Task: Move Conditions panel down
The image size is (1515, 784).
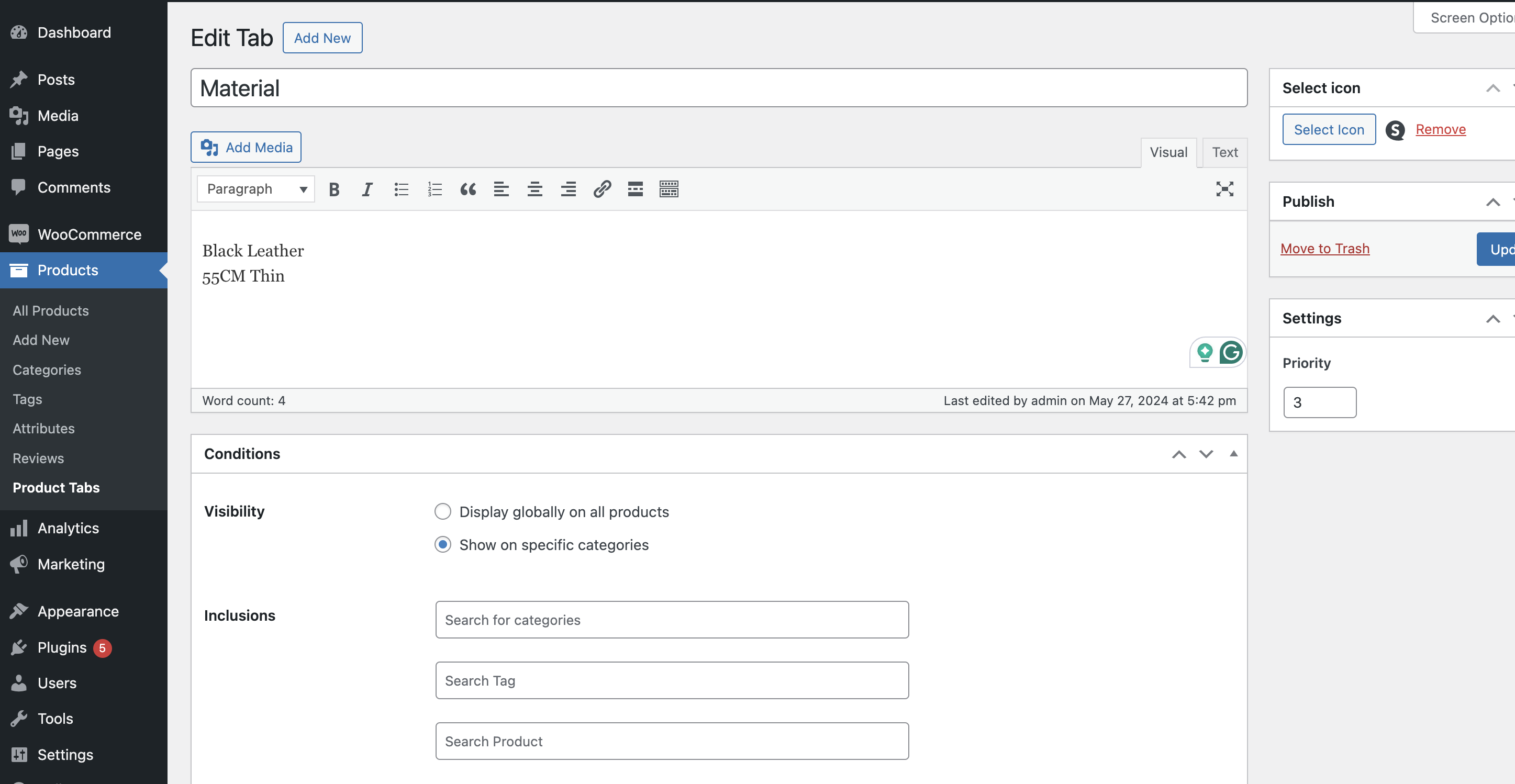Action: (x=1206, y=454)
